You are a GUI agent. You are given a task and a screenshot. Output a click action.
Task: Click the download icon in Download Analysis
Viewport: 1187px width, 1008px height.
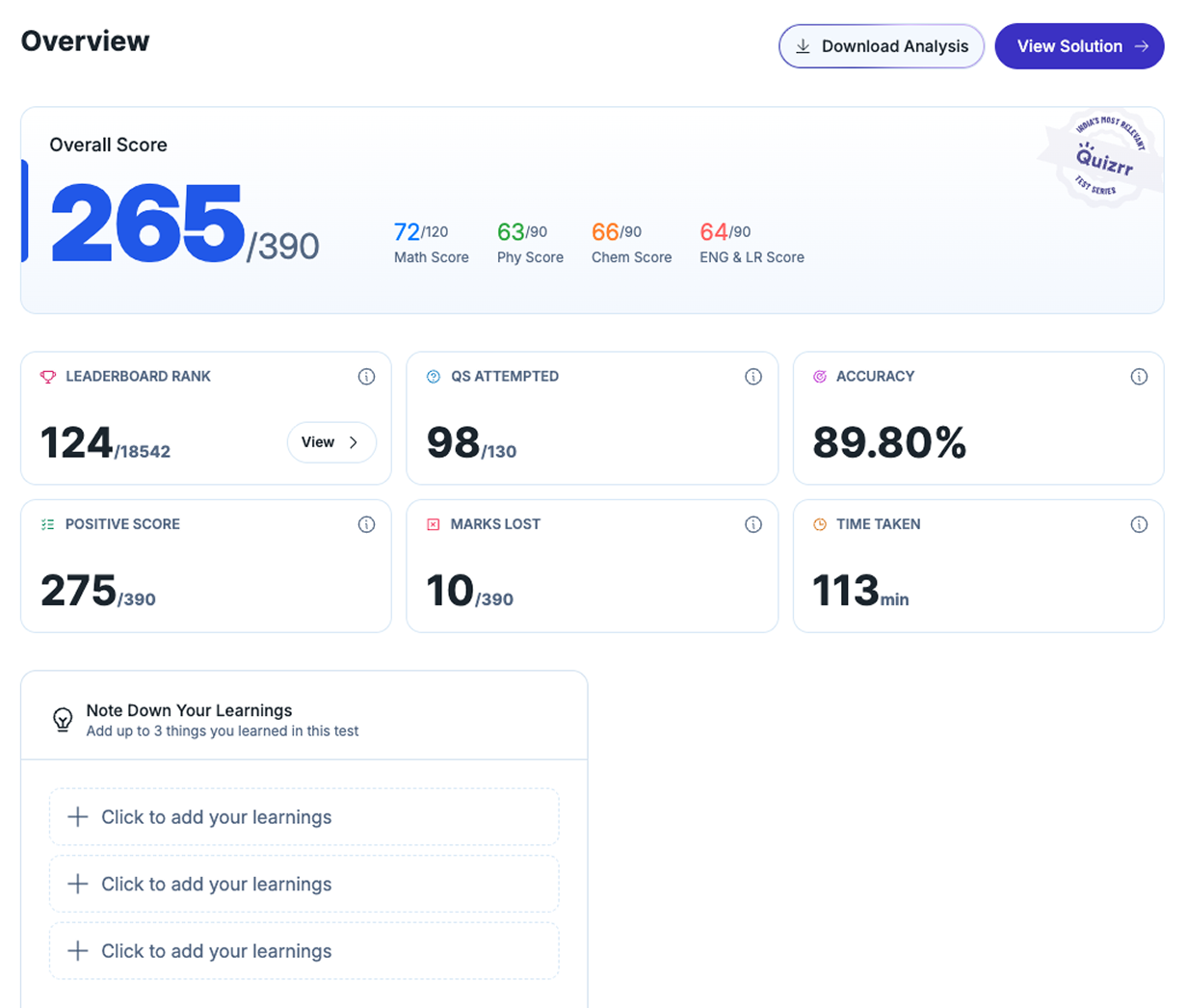803,45
